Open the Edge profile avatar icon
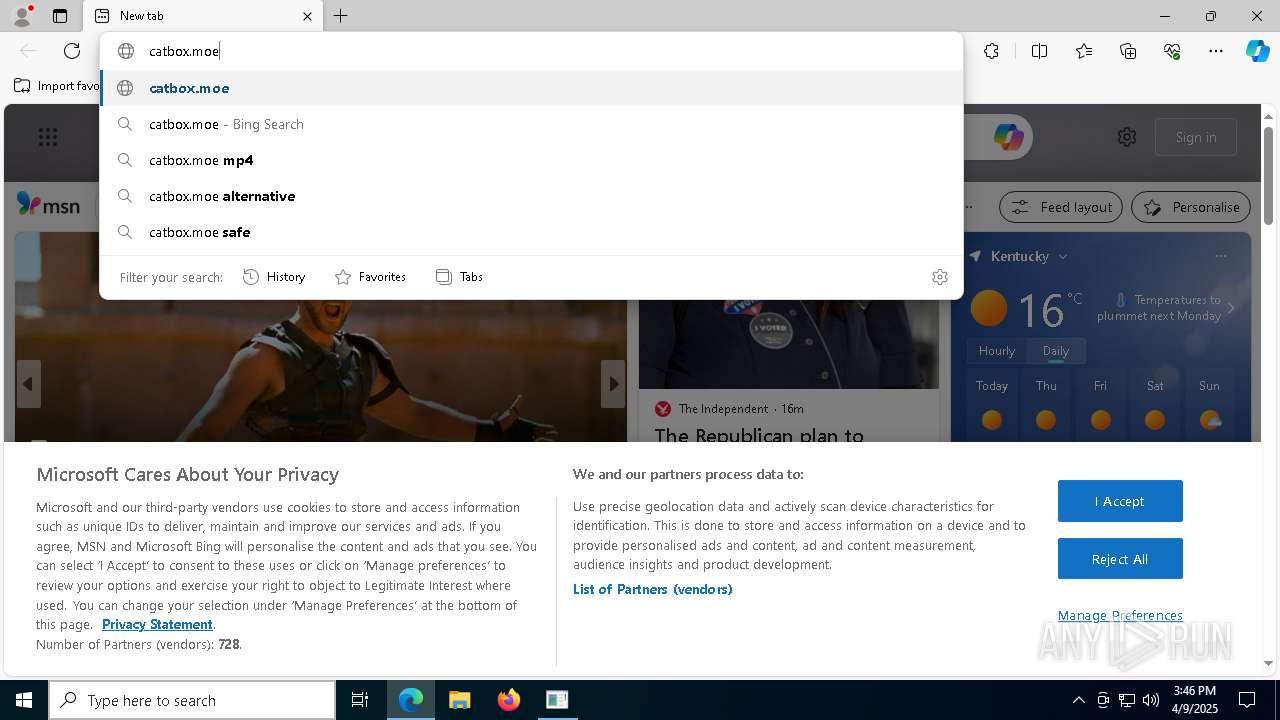The image size is (1280, 720). [21, 16]
